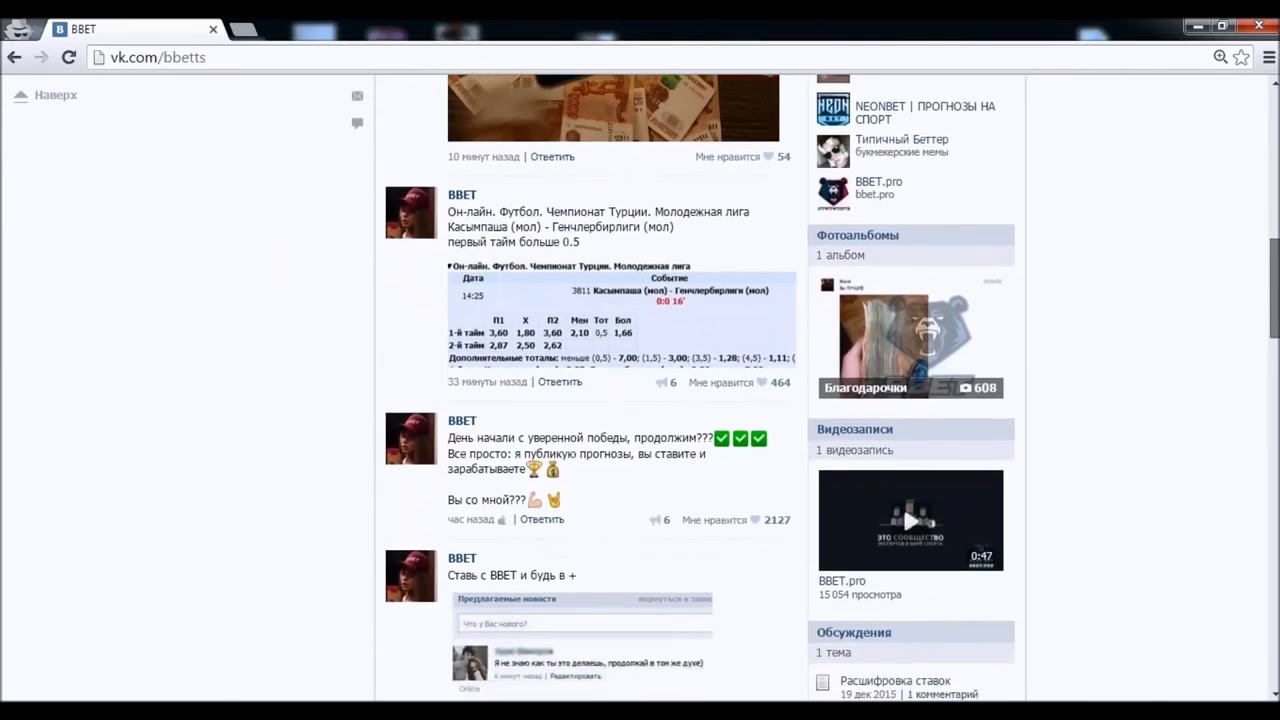Click the 10 минут назад timestamp

[x=483, y=157]
